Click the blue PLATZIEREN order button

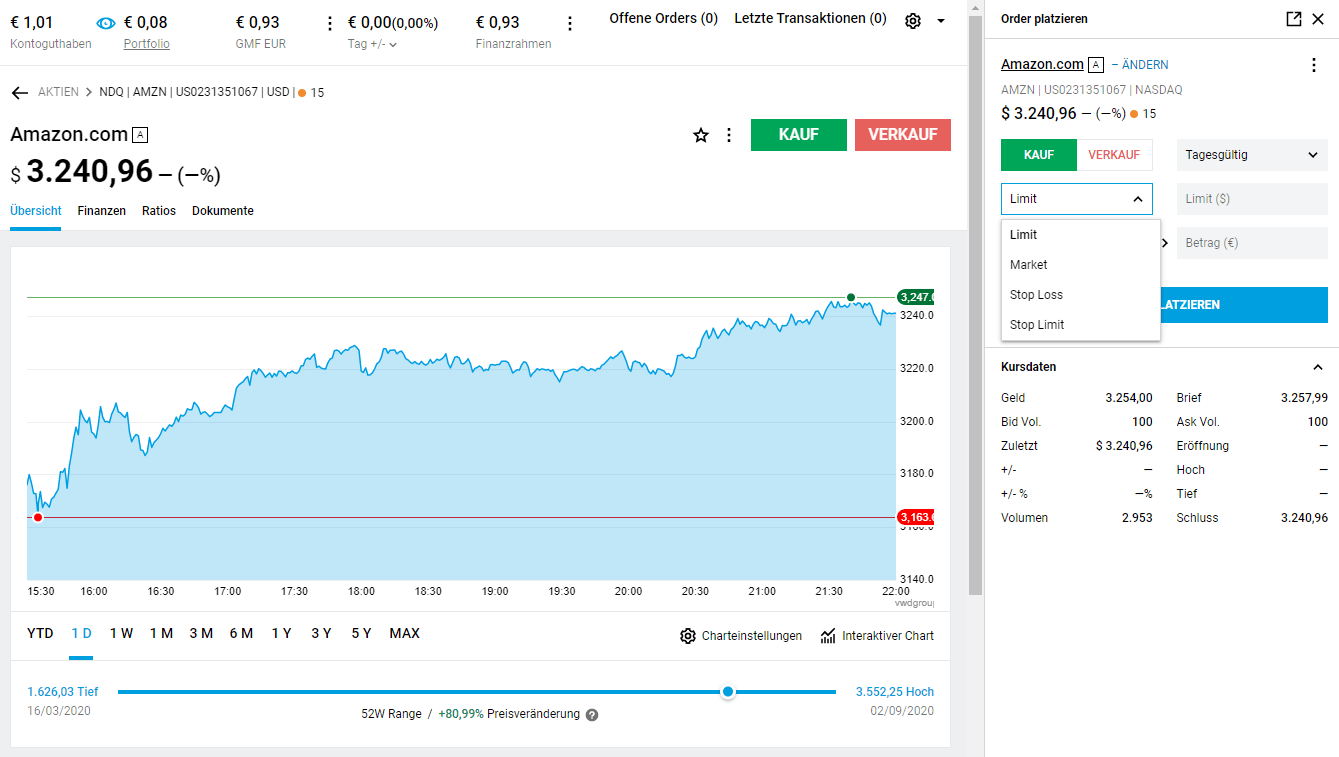coord(1244,305)
